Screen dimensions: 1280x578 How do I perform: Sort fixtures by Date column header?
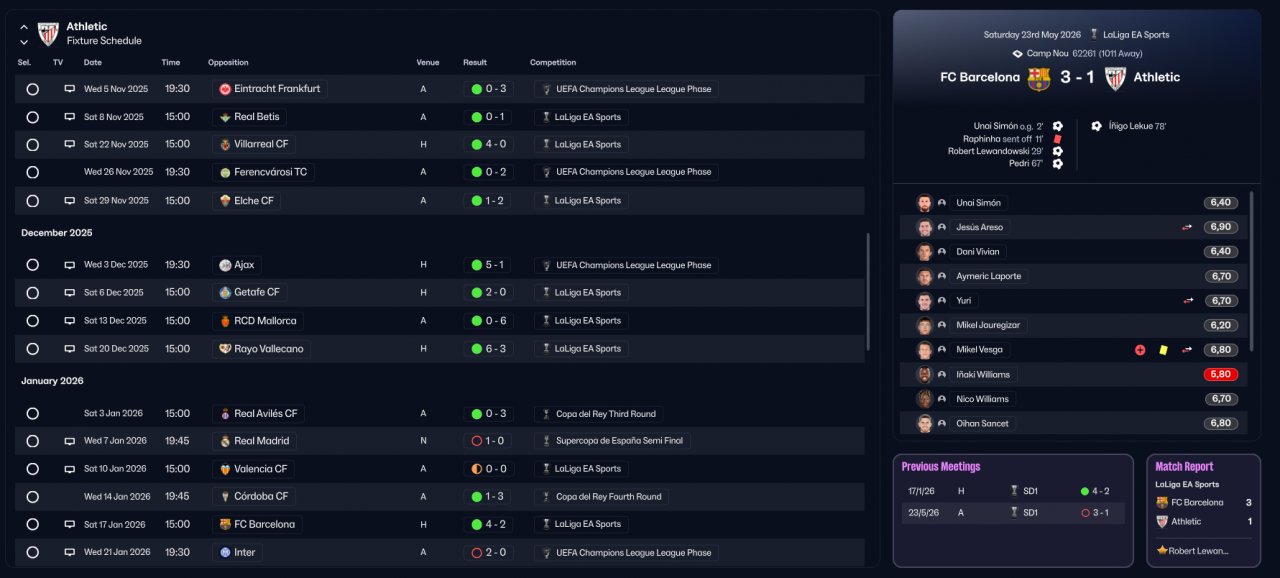tap(93, 63)
